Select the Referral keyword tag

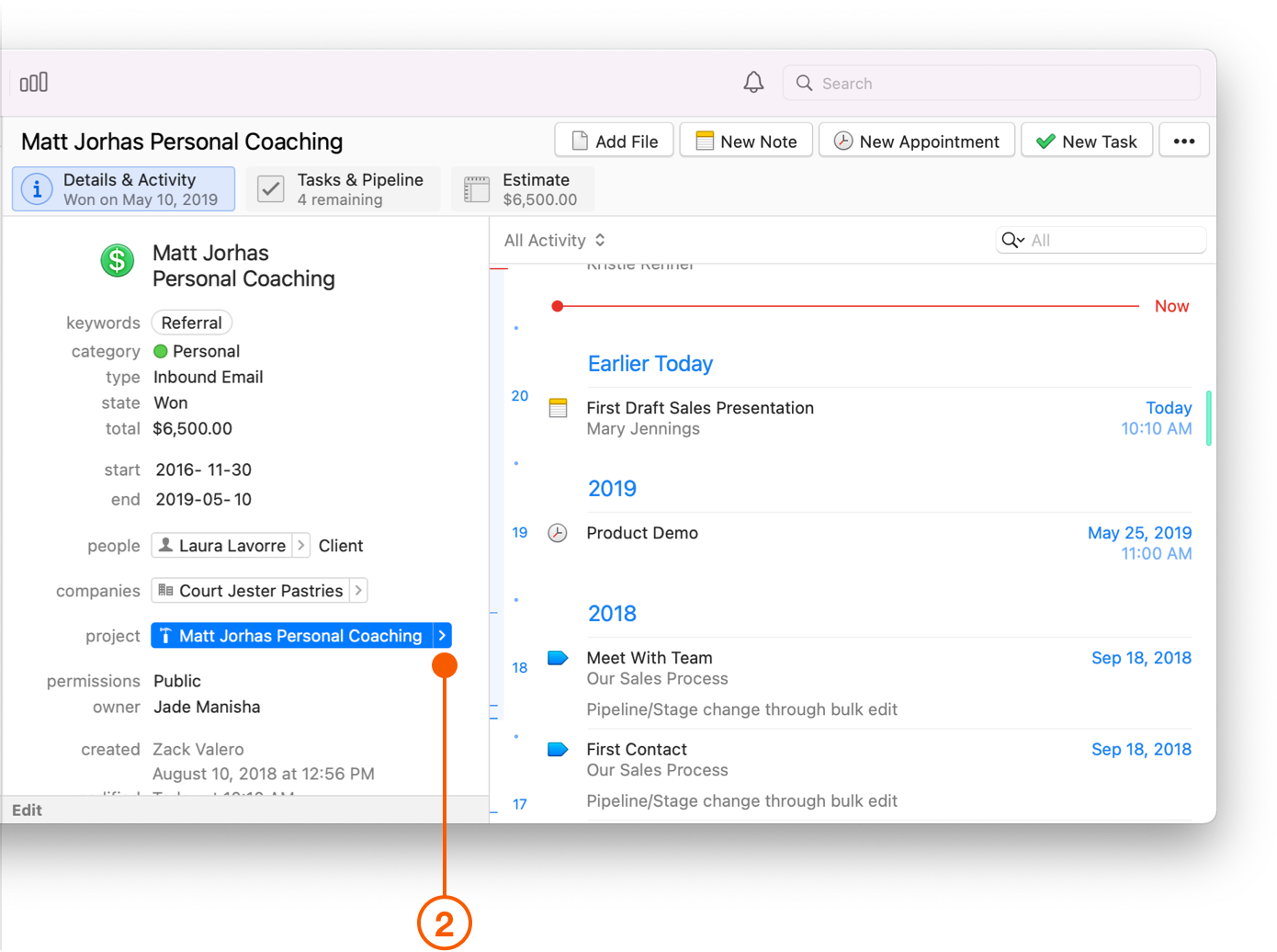coord(191,323)
